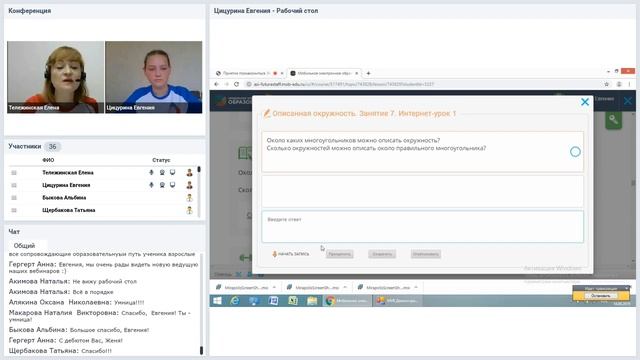This screenshot has height=360, width=640.
Task: Open the third downloaded file in bar
Action: (x=384, y=287)
